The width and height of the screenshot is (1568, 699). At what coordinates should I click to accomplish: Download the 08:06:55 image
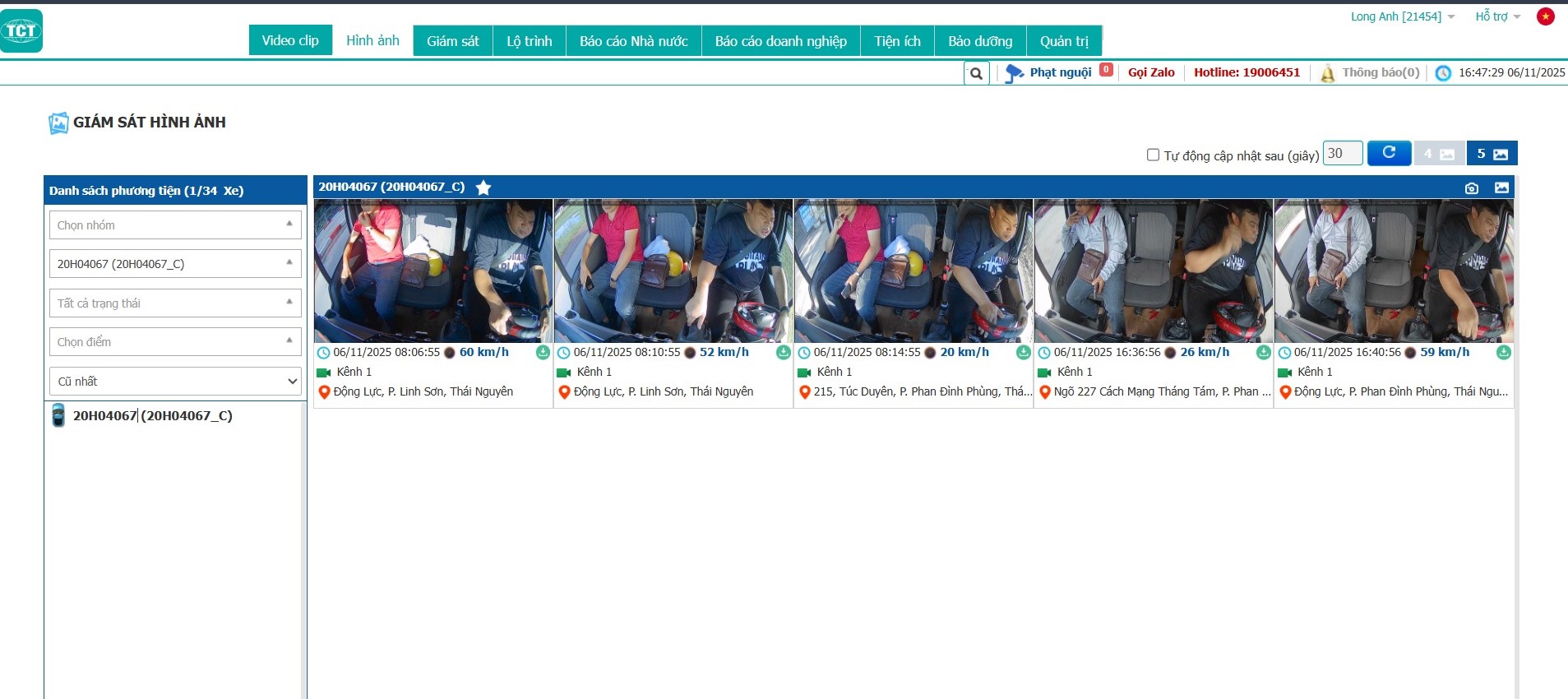tap(543, 353)
